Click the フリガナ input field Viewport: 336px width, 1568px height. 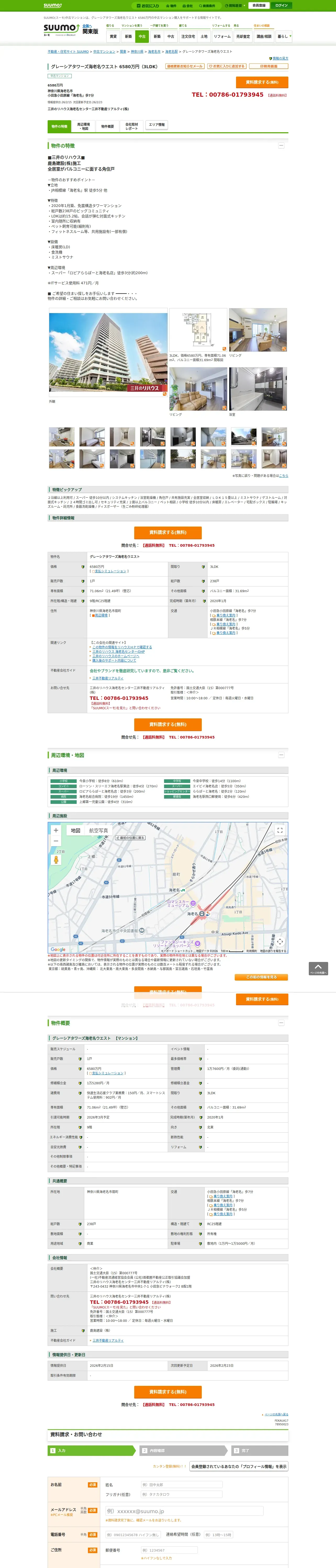(182, 1494)
